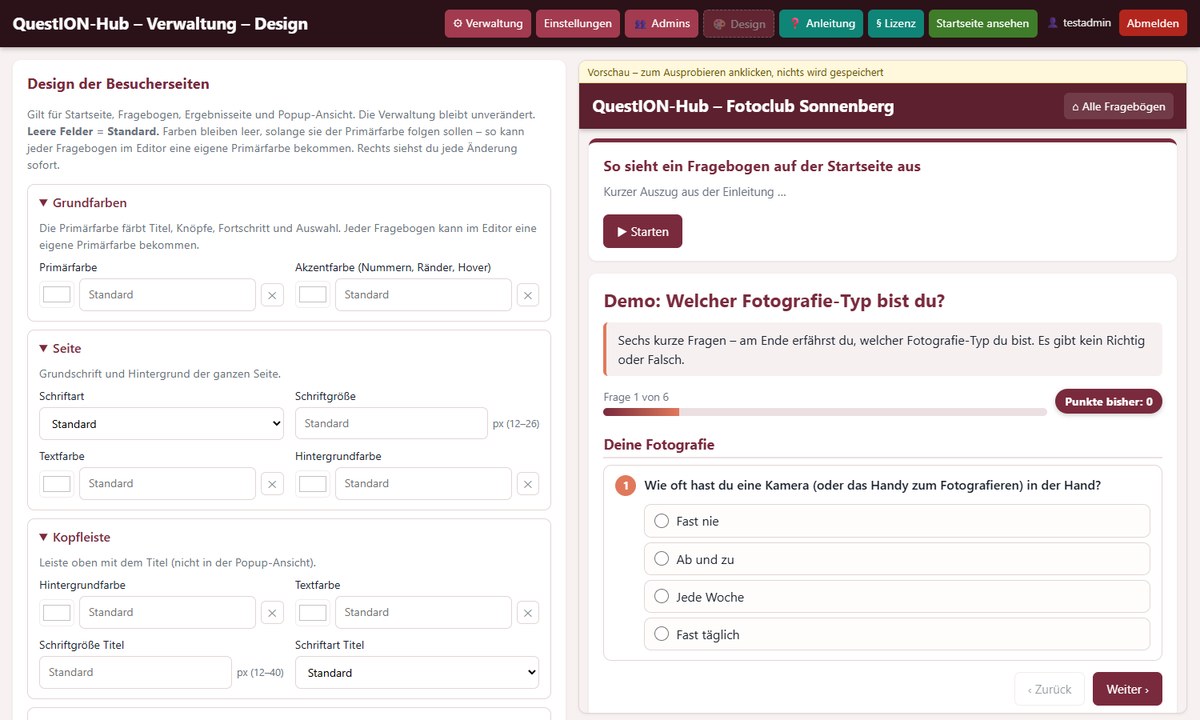Select the Design nav item
1200x720 pixels.
pos(738,24)
